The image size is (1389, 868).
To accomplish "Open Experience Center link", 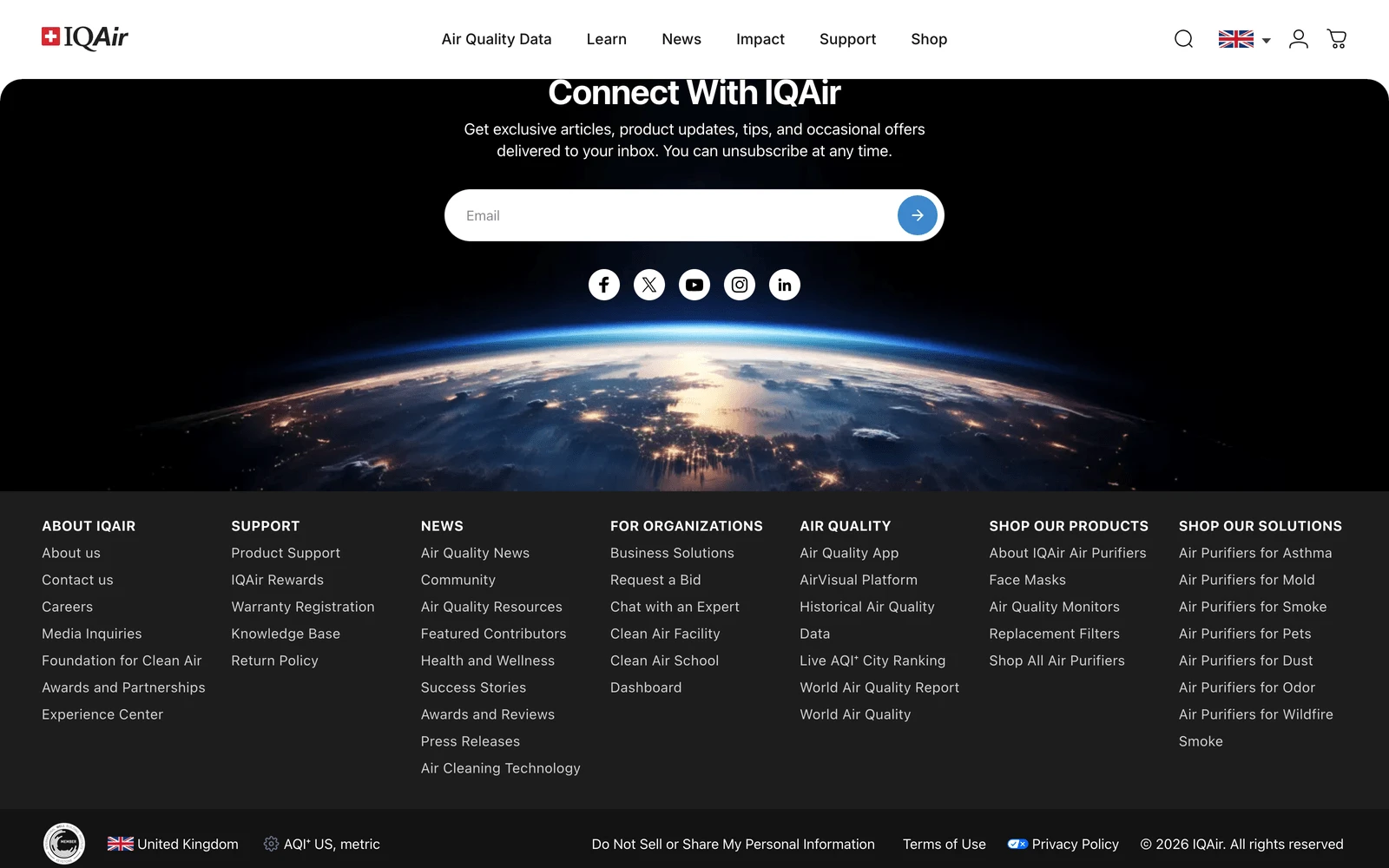I will [102, 714].
